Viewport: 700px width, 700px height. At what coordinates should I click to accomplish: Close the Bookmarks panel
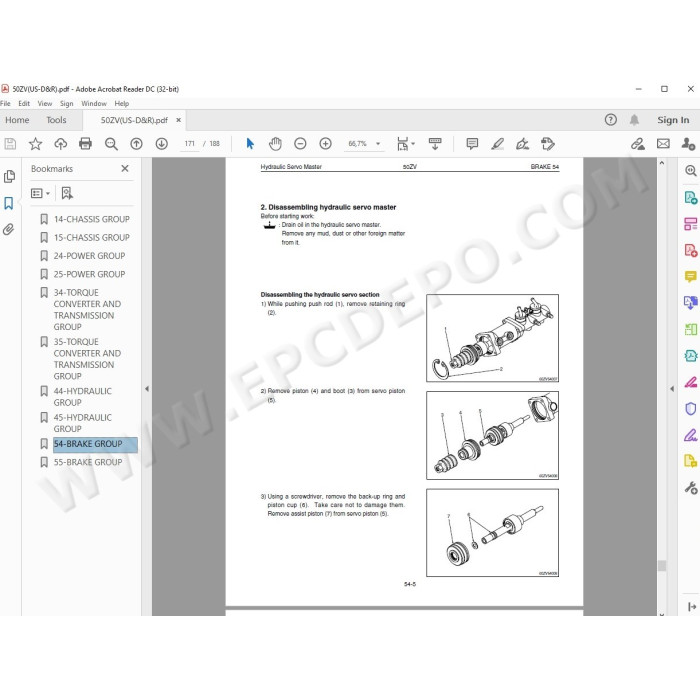pos(125,168)
